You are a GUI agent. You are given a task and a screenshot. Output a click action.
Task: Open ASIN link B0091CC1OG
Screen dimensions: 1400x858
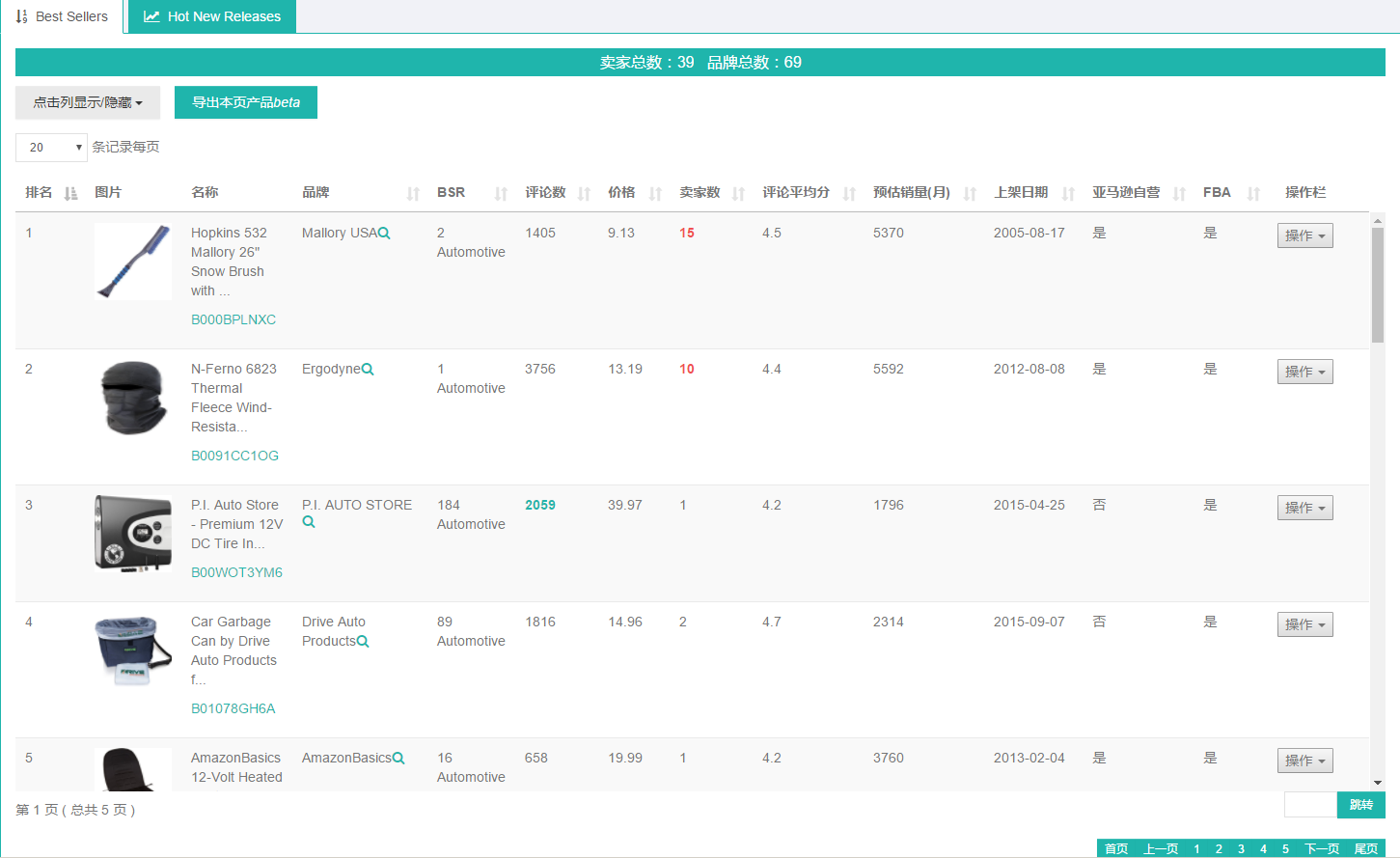coord(234,456)
